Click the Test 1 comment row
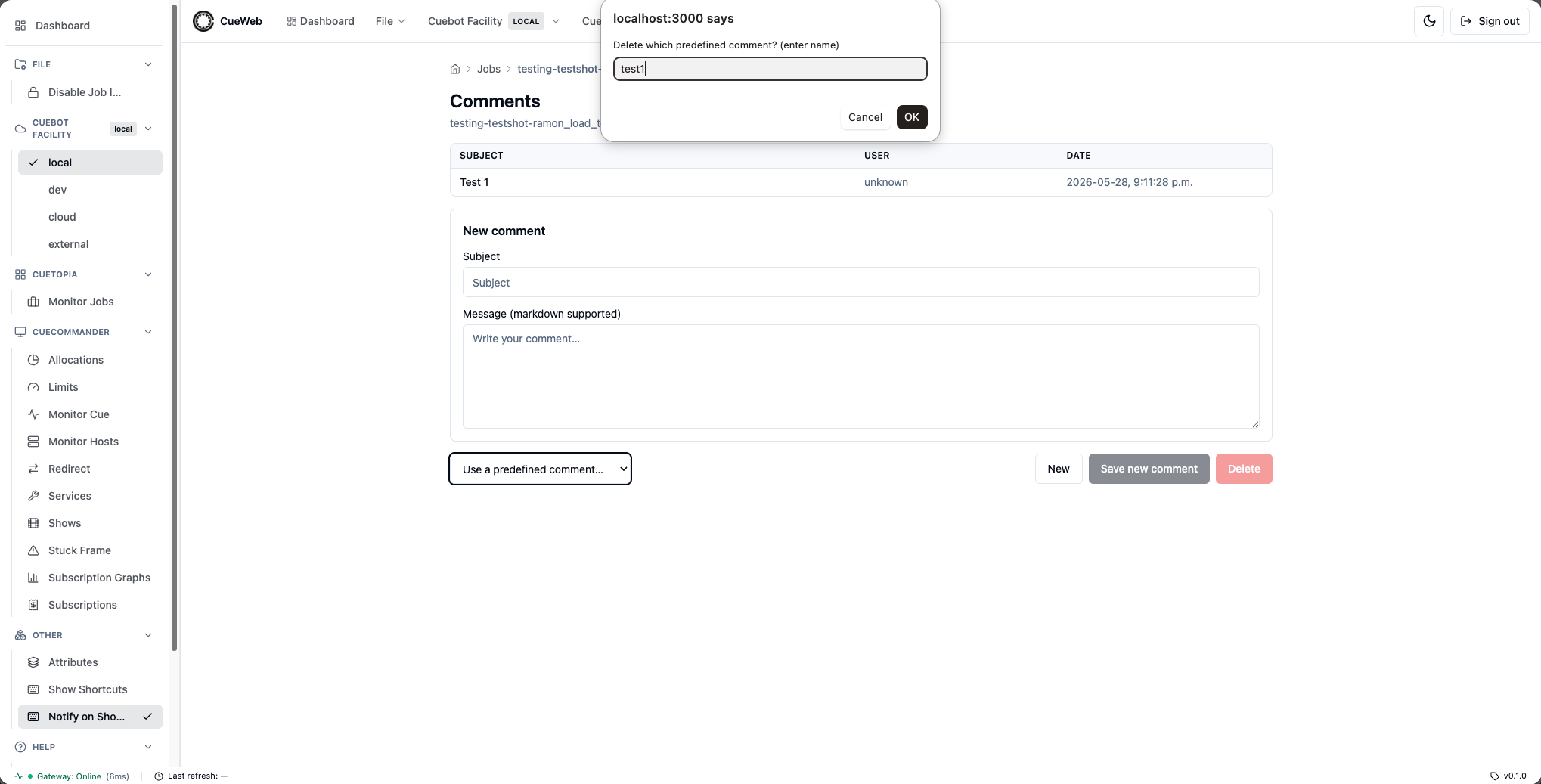 coord(860,182)
